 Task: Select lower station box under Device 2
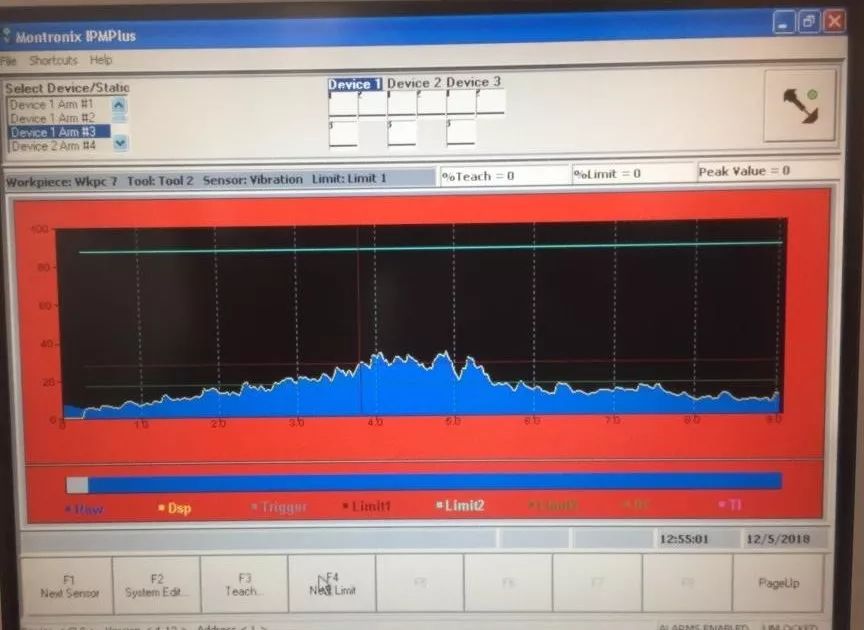pyautogui.click(x=401, y=133)
